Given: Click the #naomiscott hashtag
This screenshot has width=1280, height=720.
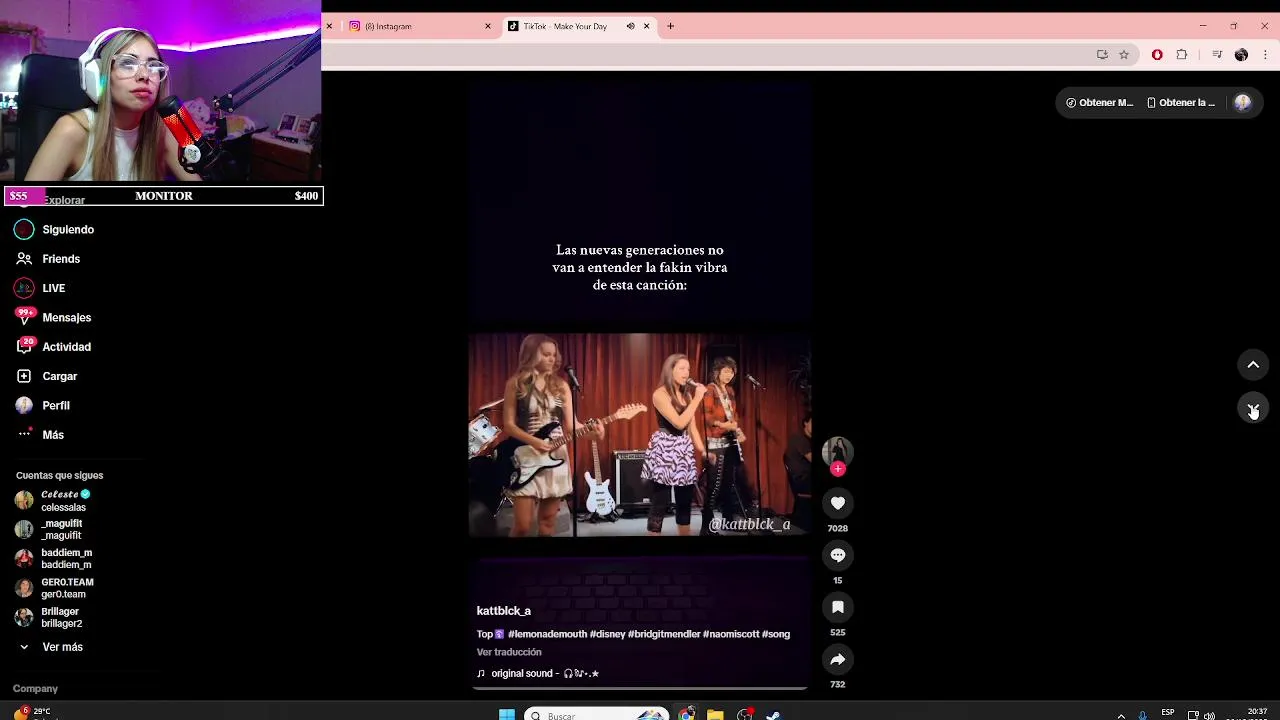Looking at the screenshot, I should tap(731, 634).
